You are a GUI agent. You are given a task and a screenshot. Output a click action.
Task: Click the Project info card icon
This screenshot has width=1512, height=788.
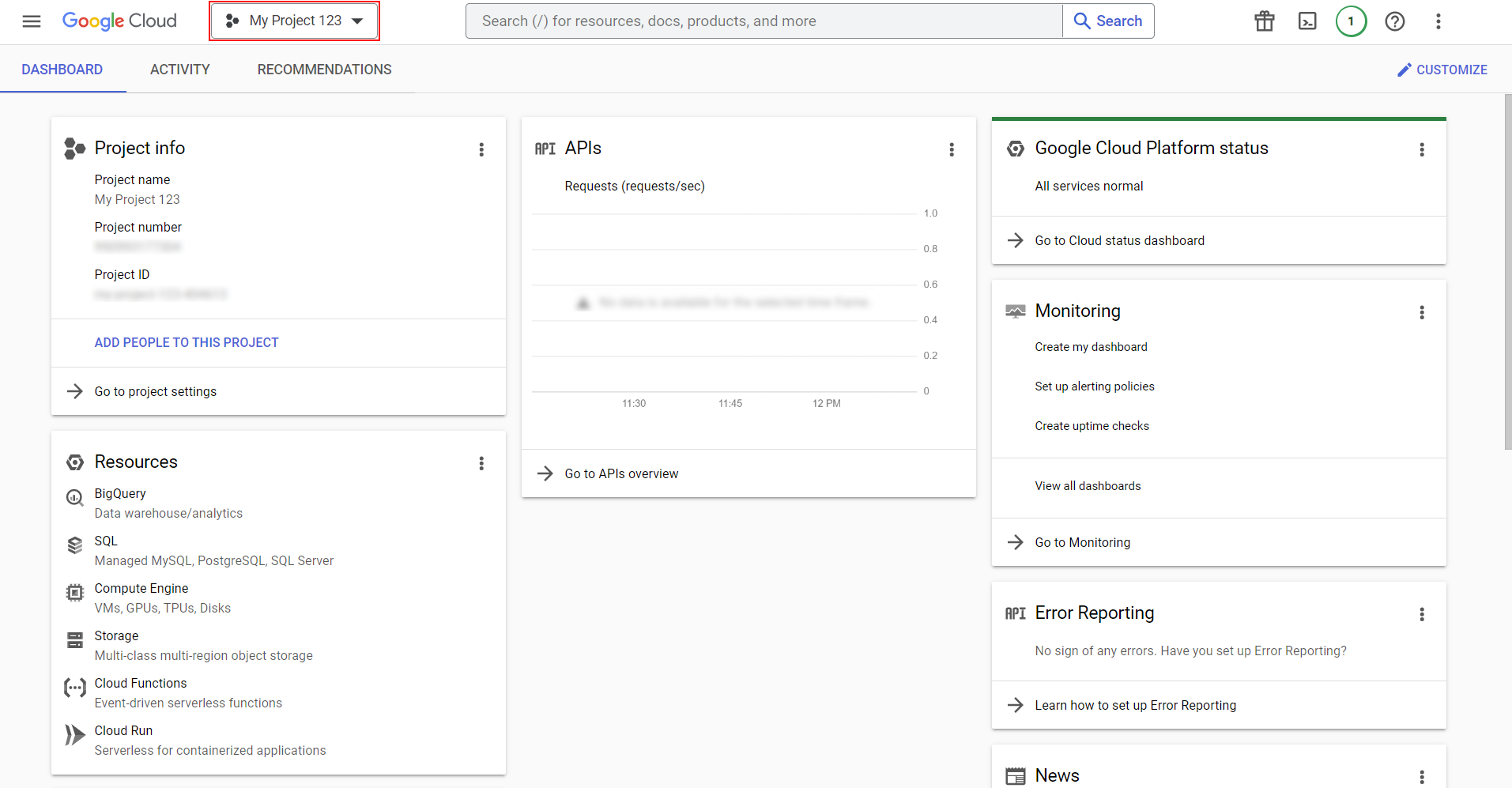click(x=75, y=149)
